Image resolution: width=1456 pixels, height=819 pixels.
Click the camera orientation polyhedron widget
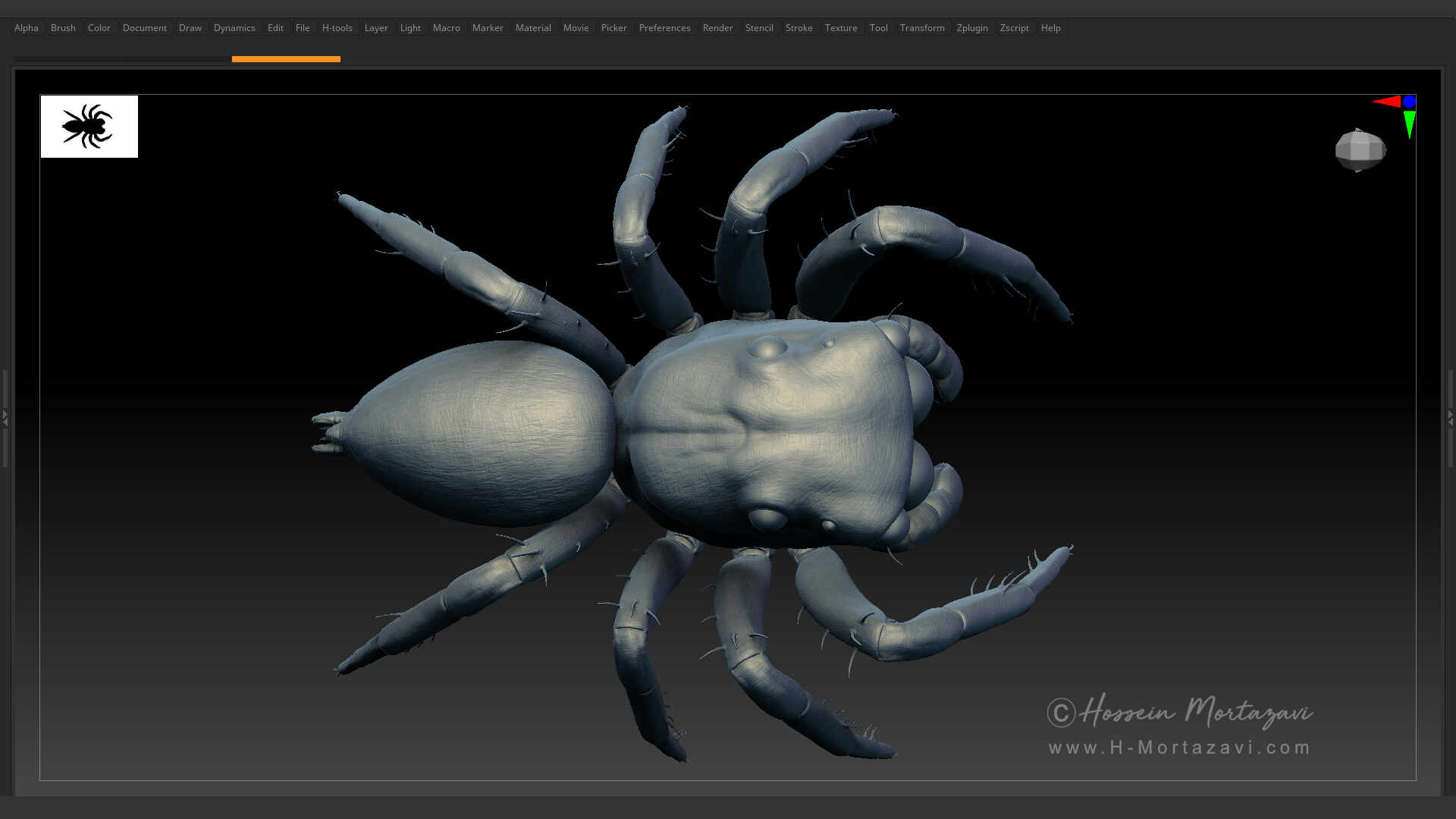pyautogui.click(x=1360, y=150)
